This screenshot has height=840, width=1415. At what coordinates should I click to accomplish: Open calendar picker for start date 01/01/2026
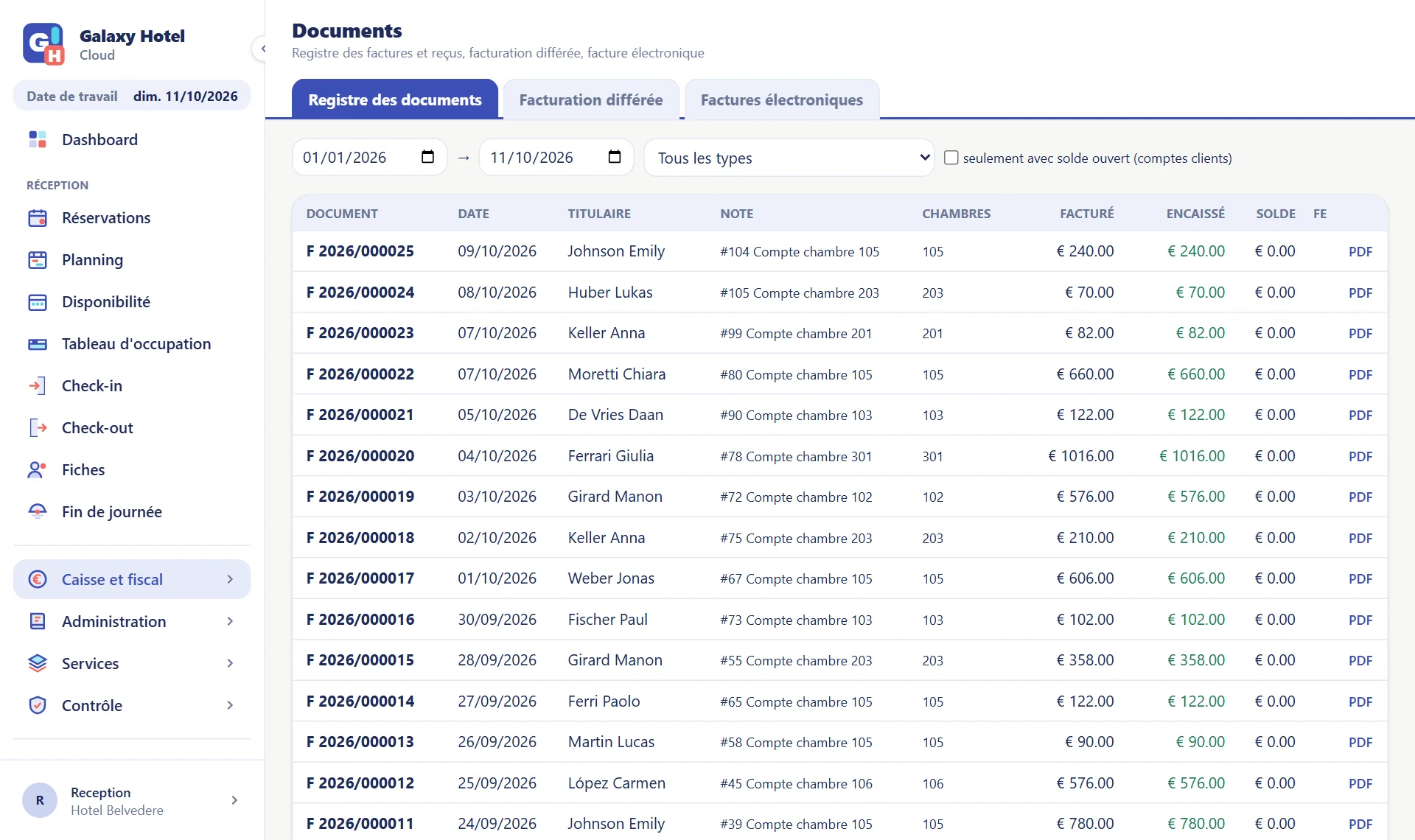[x=427, y=157]
